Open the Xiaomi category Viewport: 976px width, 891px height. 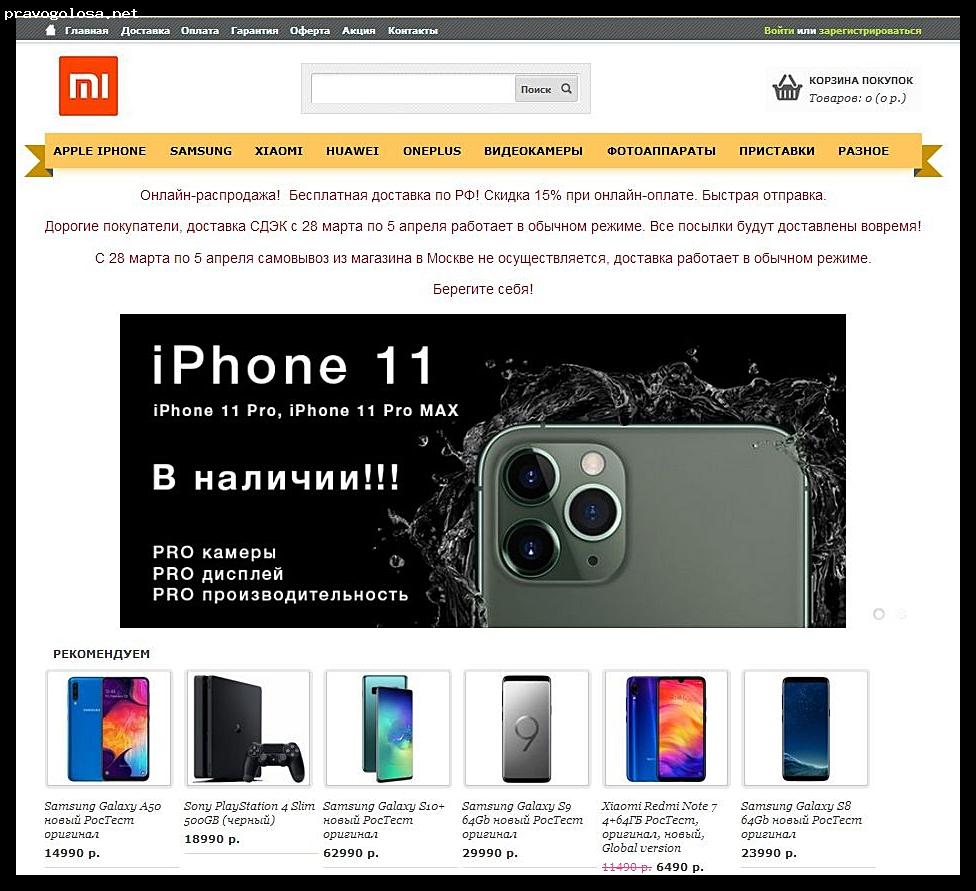click(x=279, y=151)
